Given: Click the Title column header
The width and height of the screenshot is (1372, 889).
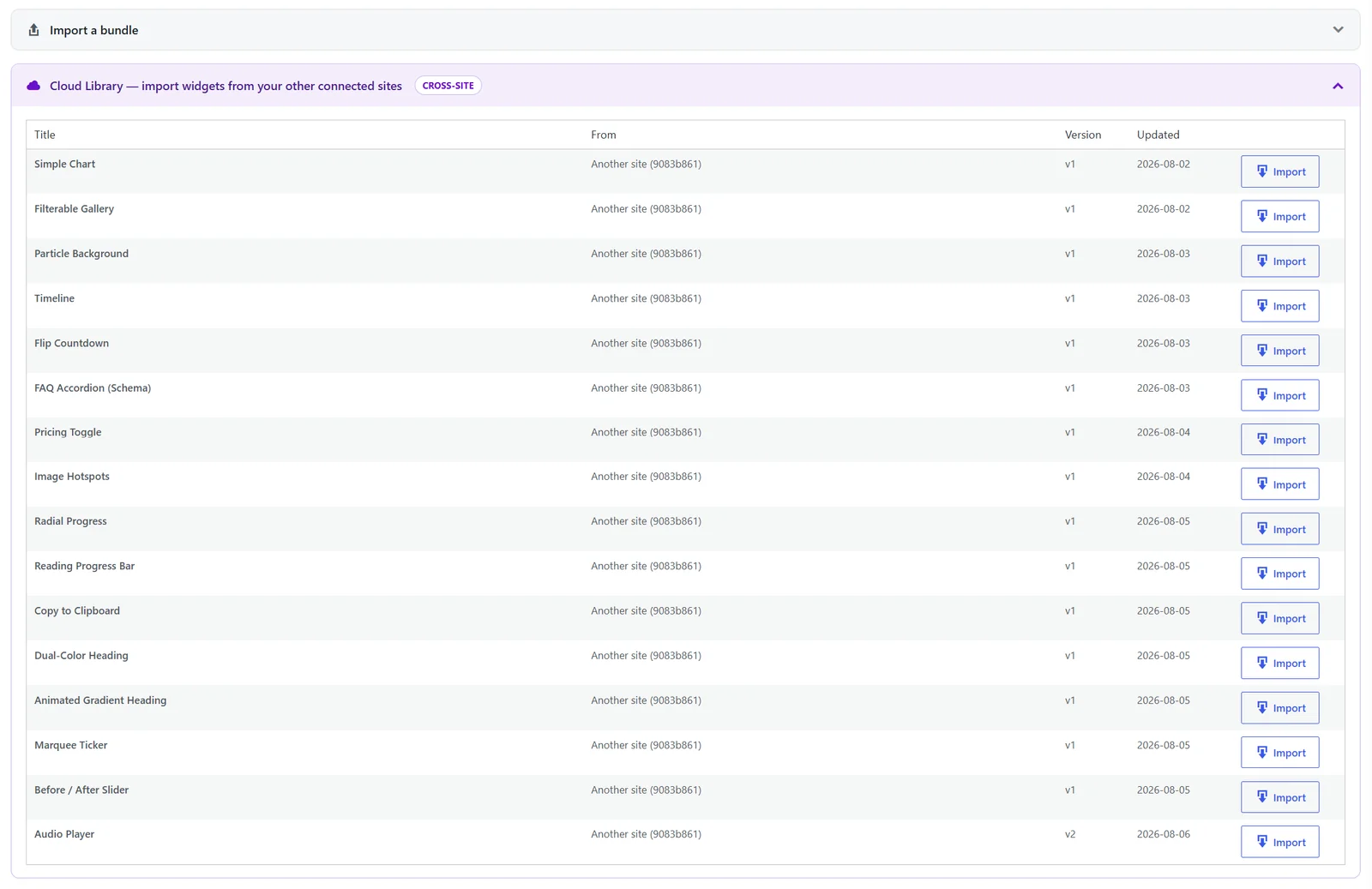Looking at the screenshot, I should [45, 135].
